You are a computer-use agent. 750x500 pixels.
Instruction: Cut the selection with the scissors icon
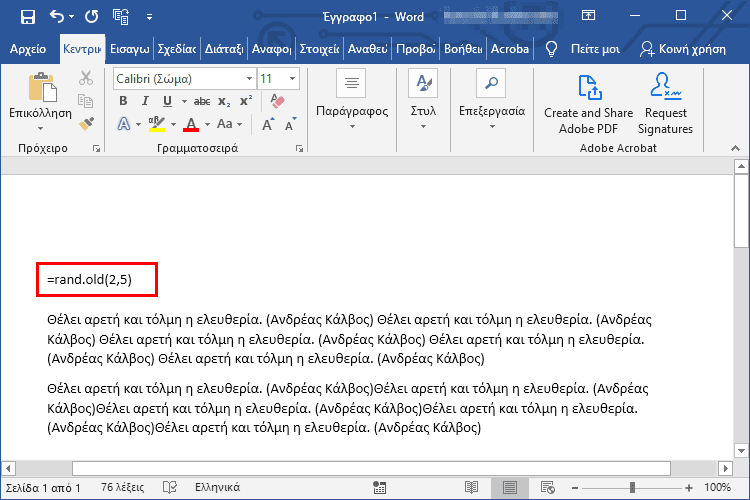point(86,78)
